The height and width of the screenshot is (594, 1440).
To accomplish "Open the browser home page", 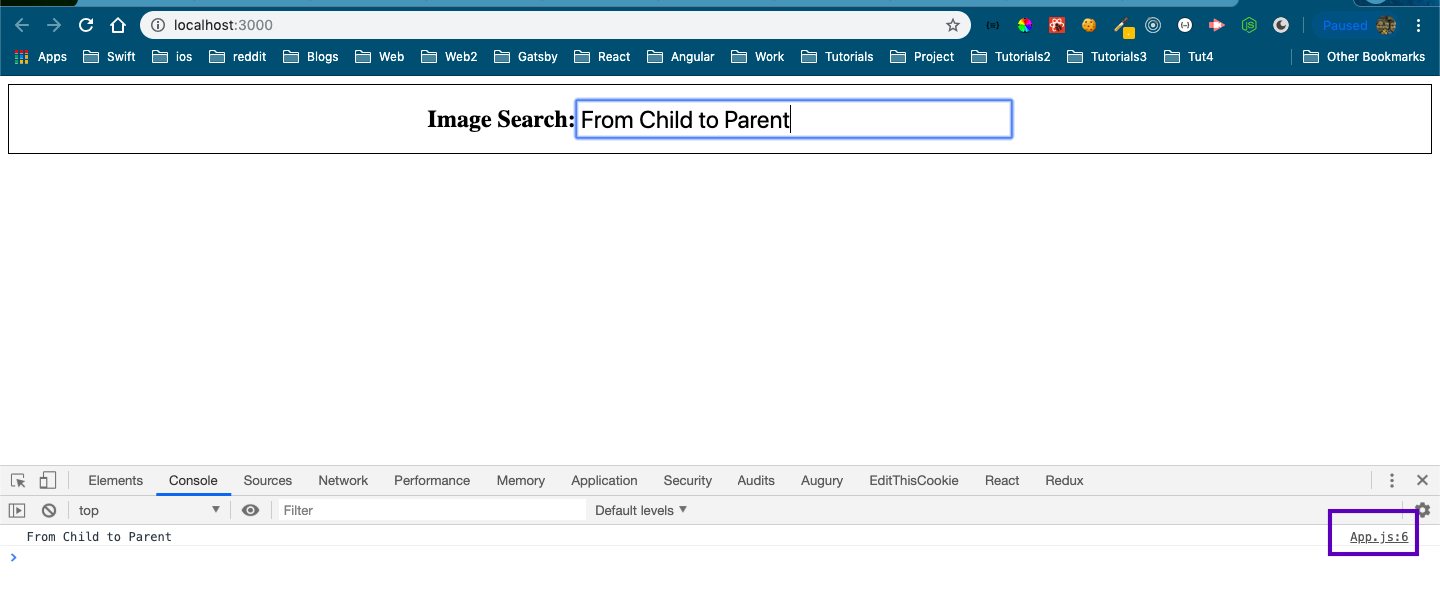I will 118,25.
